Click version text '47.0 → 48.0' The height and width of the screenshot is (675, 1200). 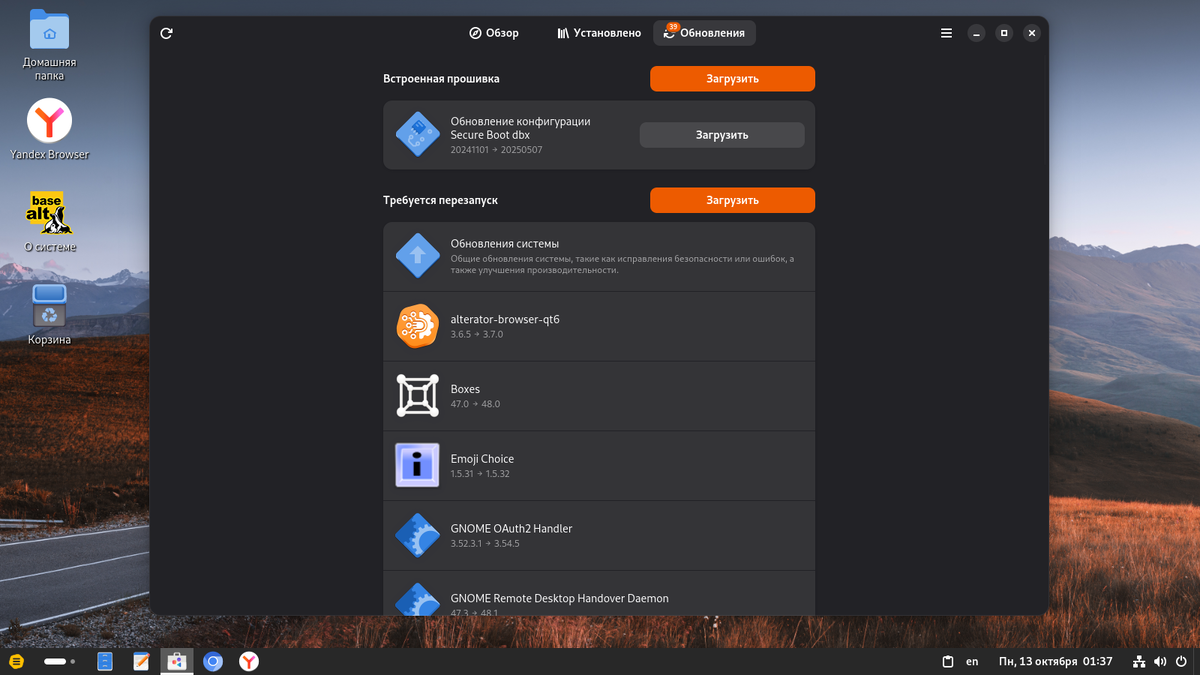(475, 404)
